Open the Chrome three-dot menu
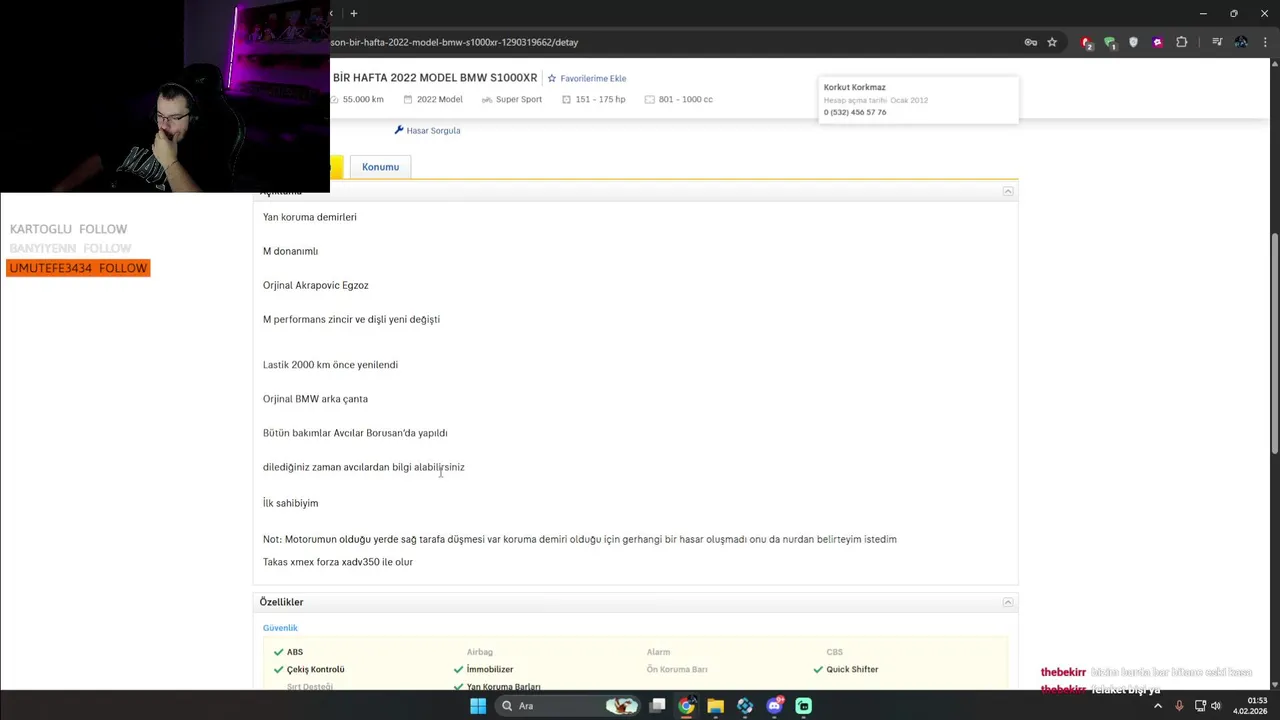The image size is (1280, 720). 1264,42
